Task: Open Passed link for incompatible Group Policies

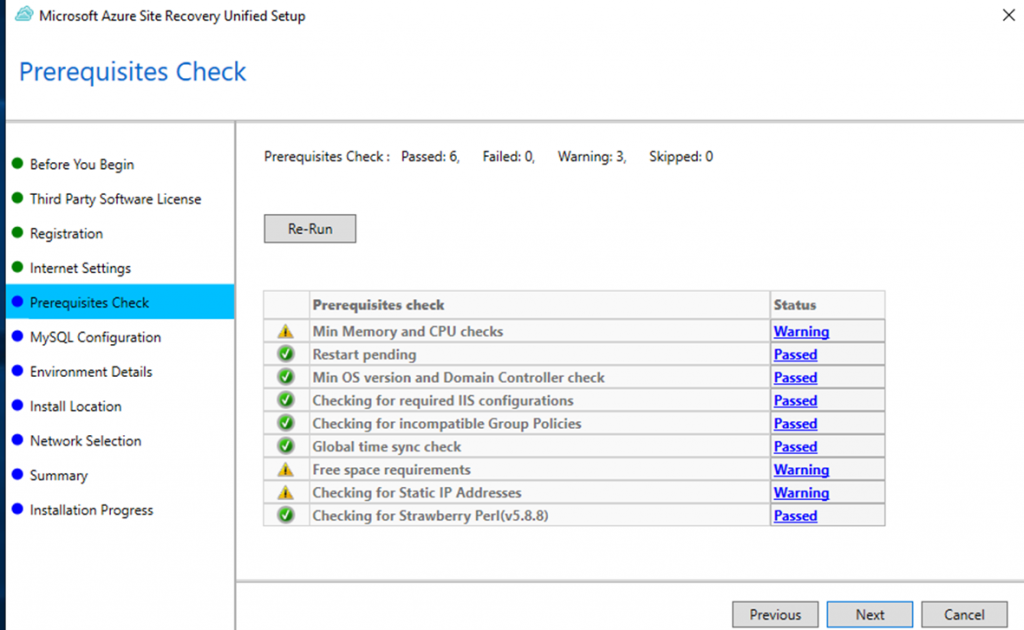Action: click(795, 424)
